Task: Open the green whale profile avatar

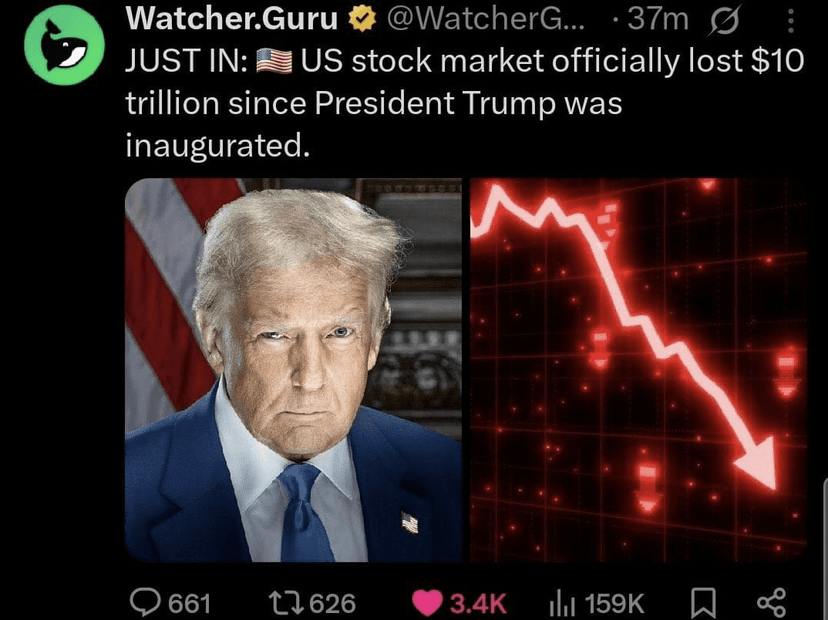Action: (64, 45)
